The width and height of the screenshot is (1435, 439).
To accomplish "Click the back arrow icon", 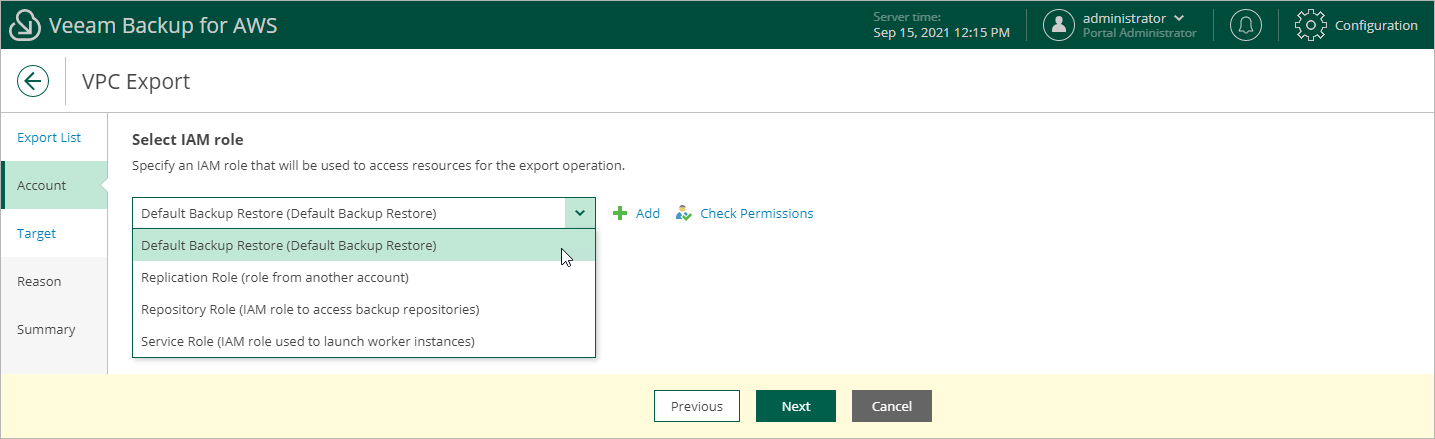I will coord(33,81).
